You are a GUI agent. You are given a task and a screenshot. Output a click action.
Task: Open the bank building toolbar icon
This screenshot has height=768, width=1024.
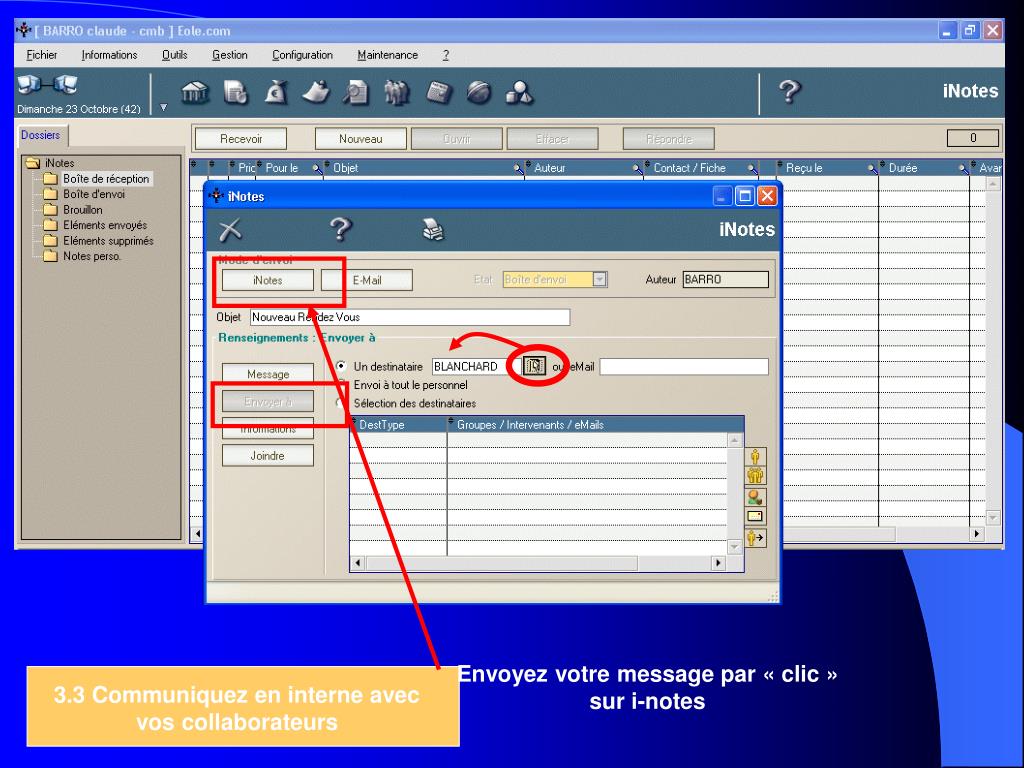(x=195, y=93)
